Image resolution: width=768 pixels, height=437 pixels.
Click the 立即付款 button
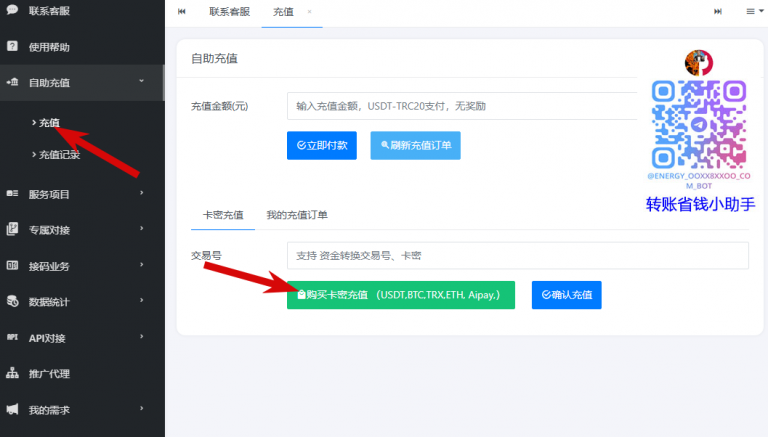[x=322, y=145]
